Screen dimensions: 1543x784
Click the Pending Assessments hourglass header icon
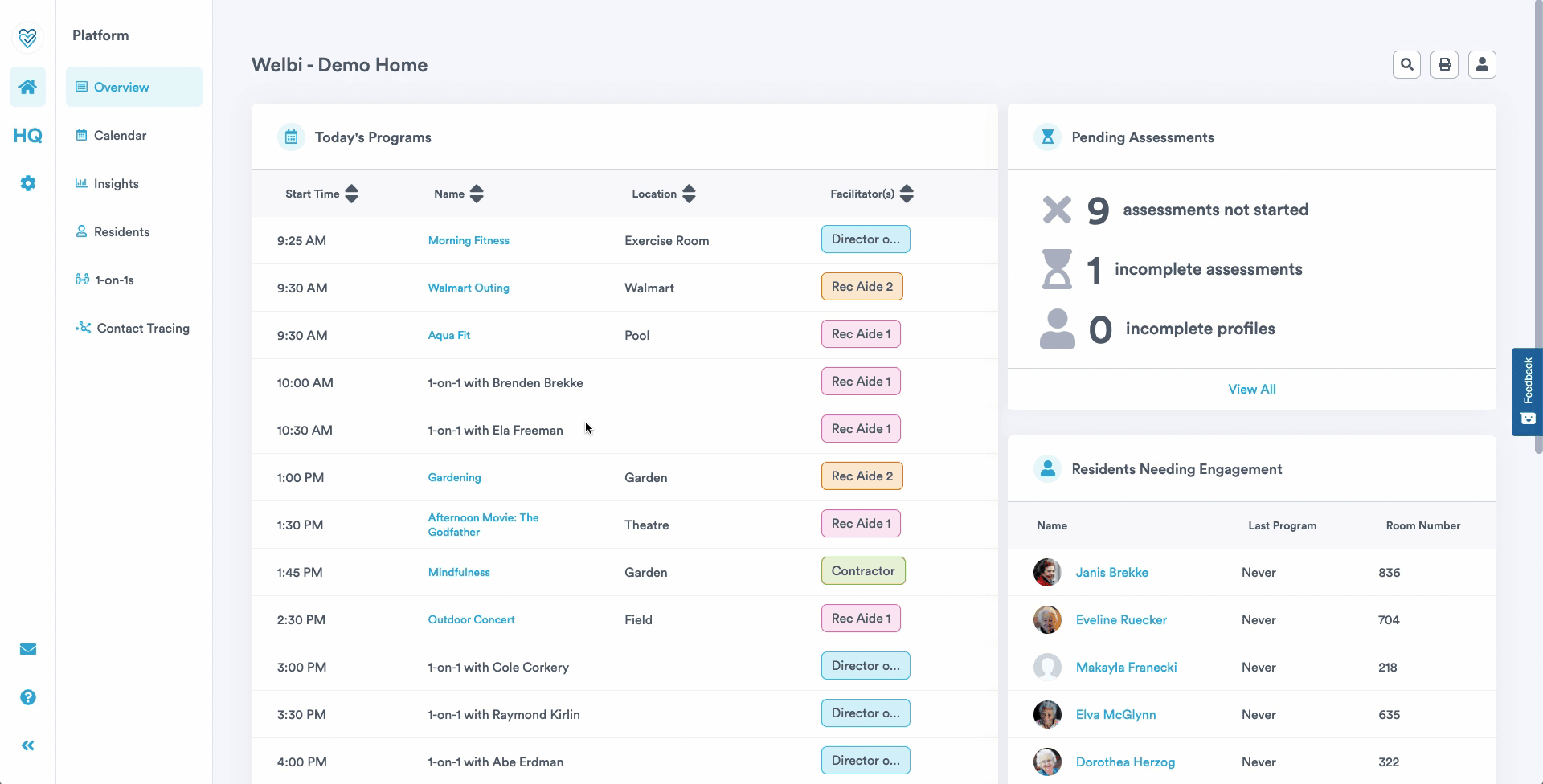[1047, 137]
